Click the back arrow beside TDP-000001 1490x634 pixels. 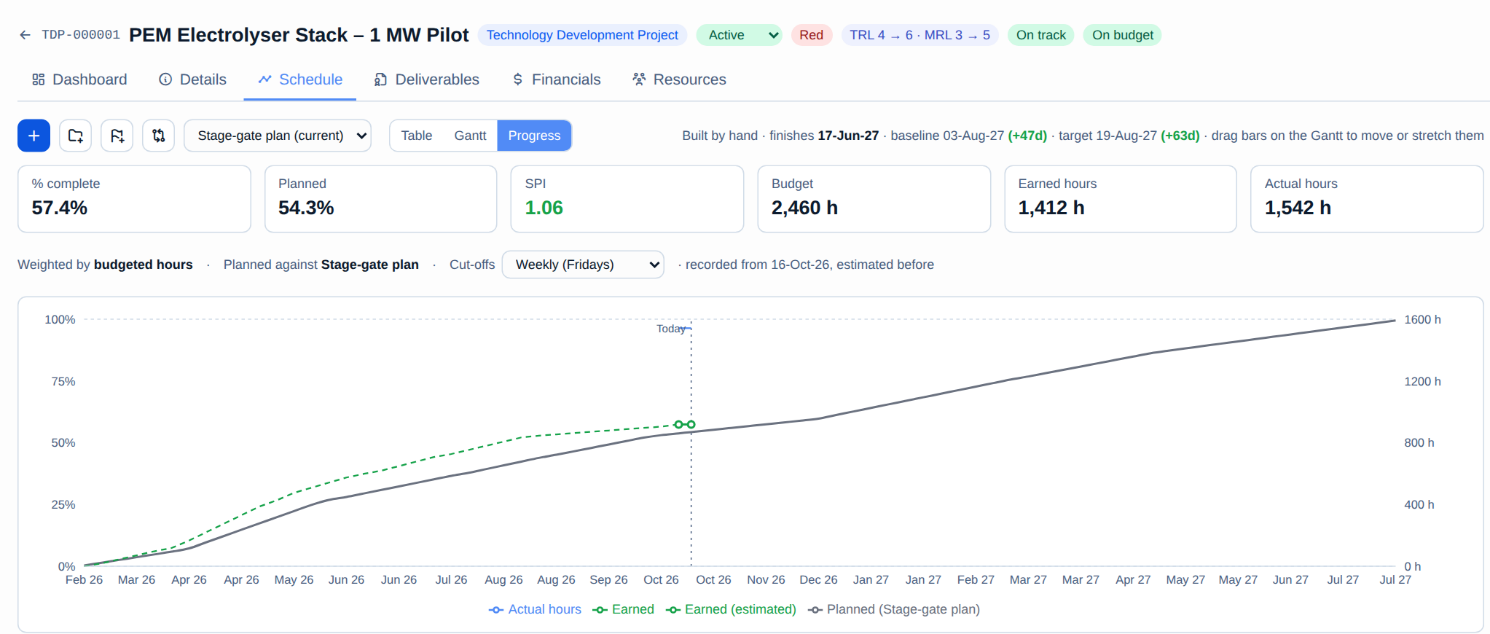pyautogui.click(x=25, y=35)
